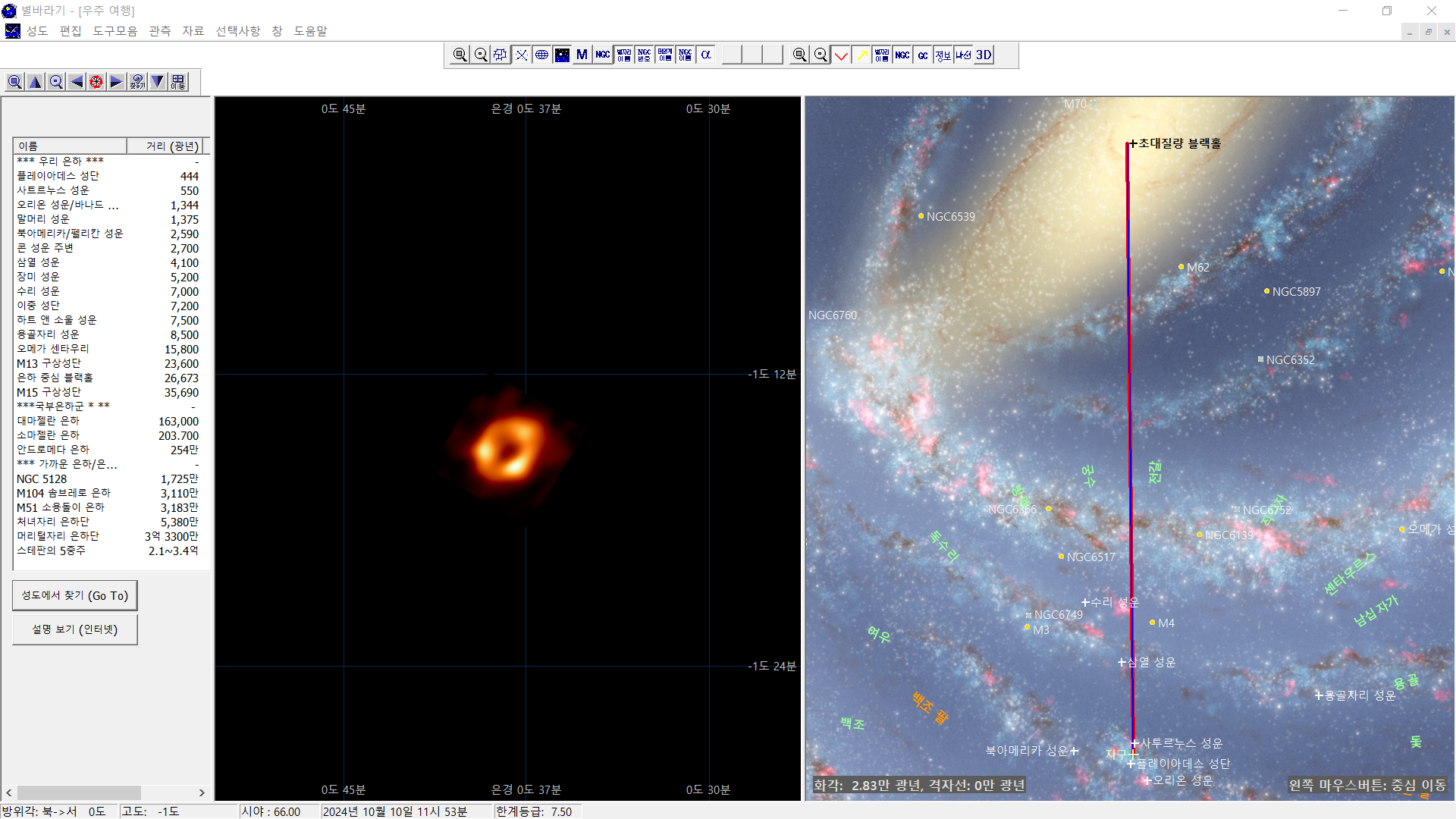This screenshot has width=1456, height=819.
Task: Move view right with the right arrow
Action: point(117,82)
